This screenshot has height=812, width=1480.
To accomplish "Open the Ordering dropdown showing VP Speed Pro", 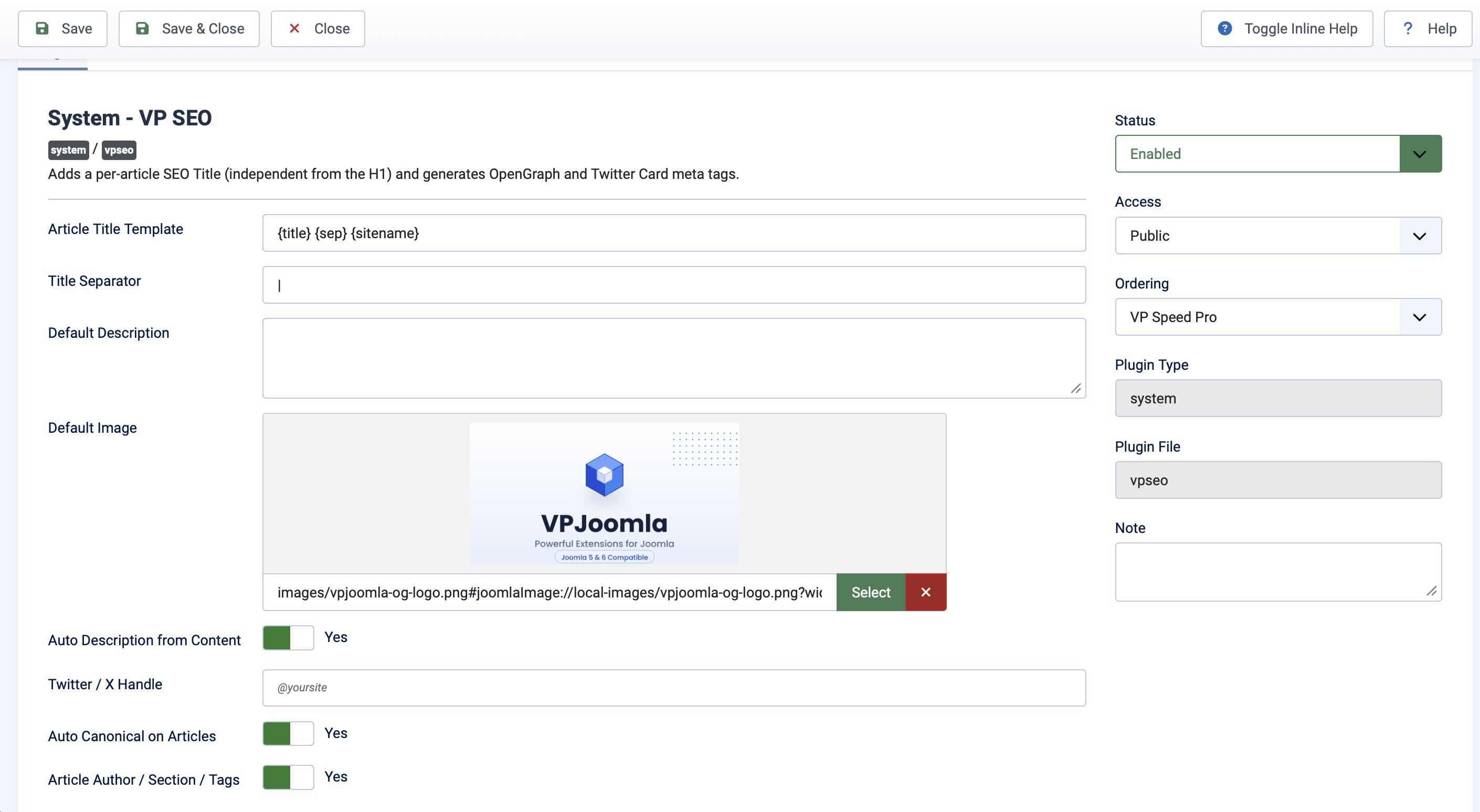I will (1278, 317).
